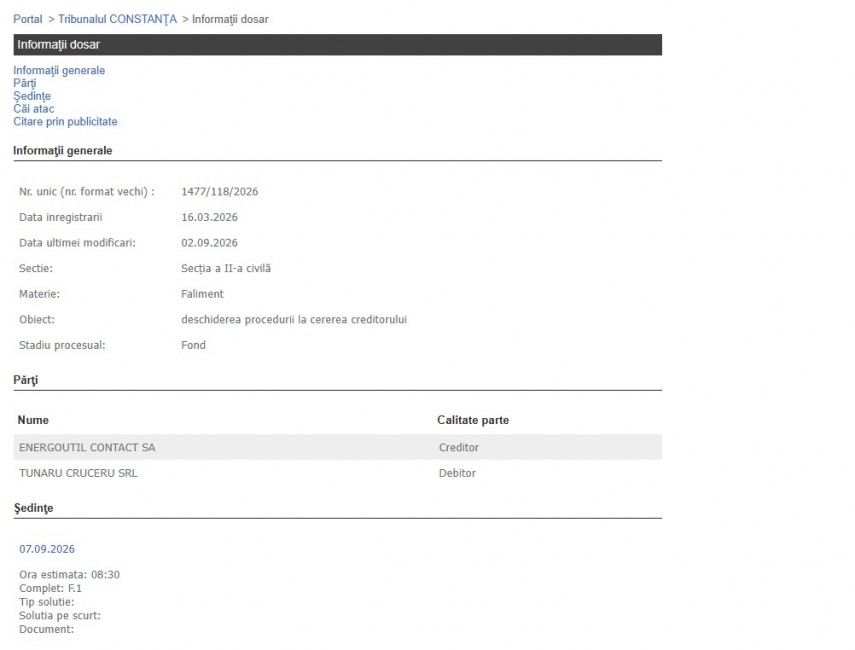This screenshot has height=650, width=855.
Task: Select 'Informații dosar' breadcrumb text
Action: click(230, 19)
